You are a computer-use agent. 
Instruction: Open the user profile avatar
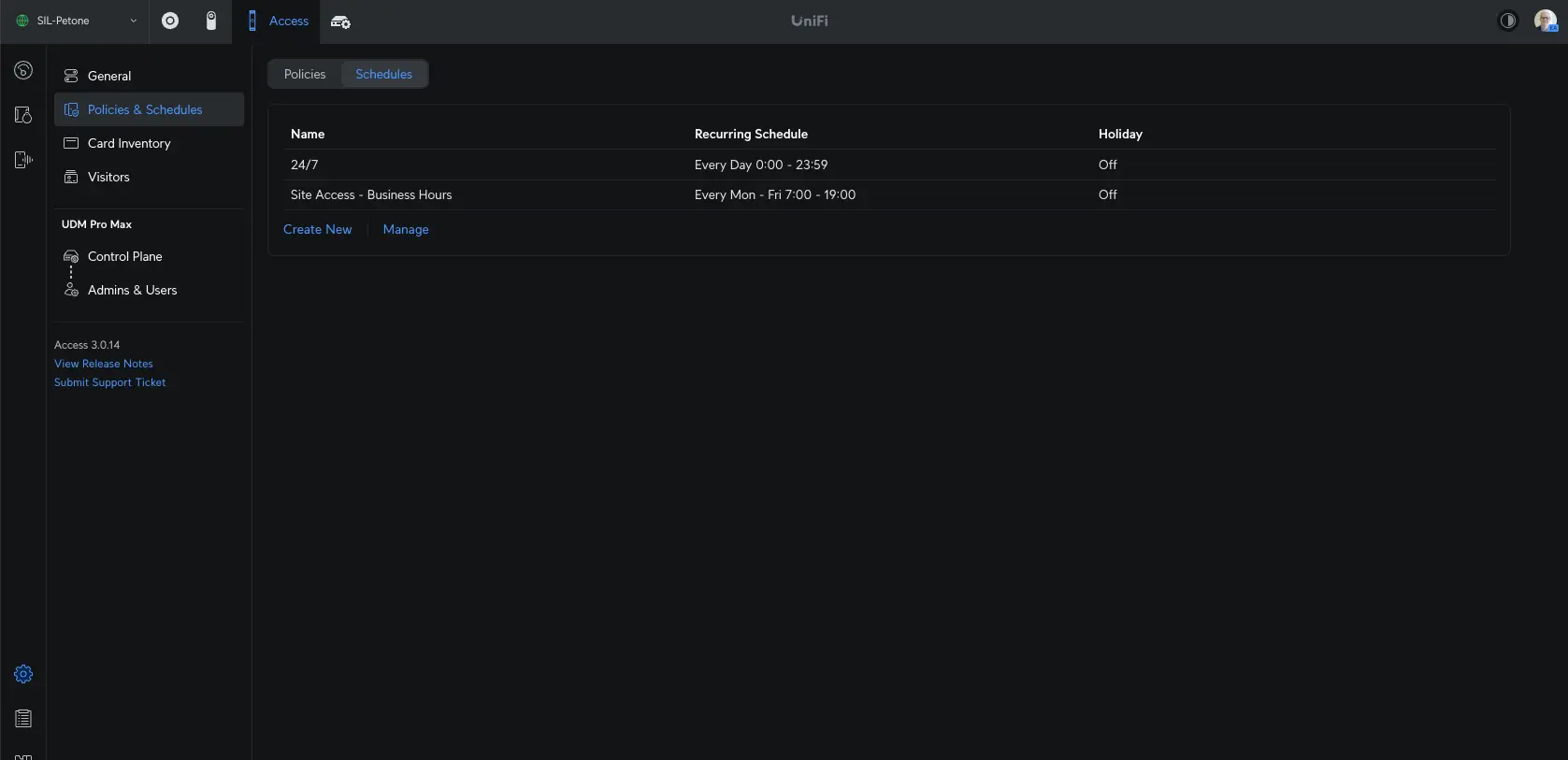tap(1545, 21)
